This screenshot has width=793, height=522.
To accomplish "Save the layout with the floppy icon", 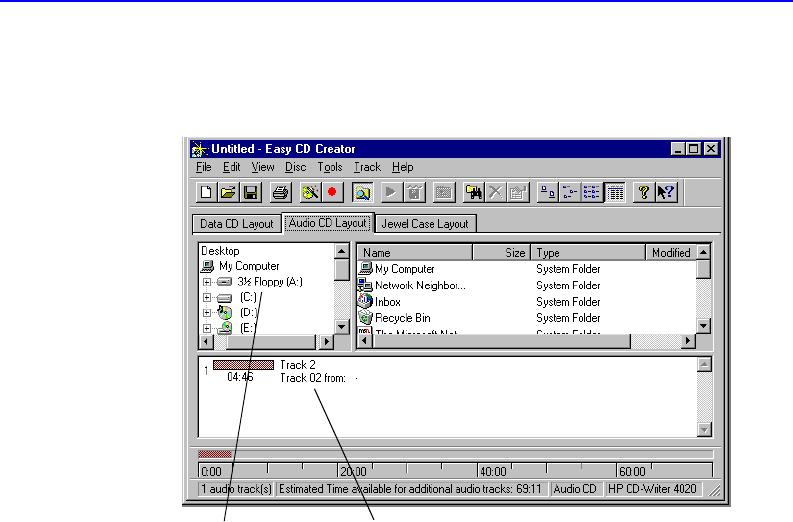I will click(x=250, y=192).
